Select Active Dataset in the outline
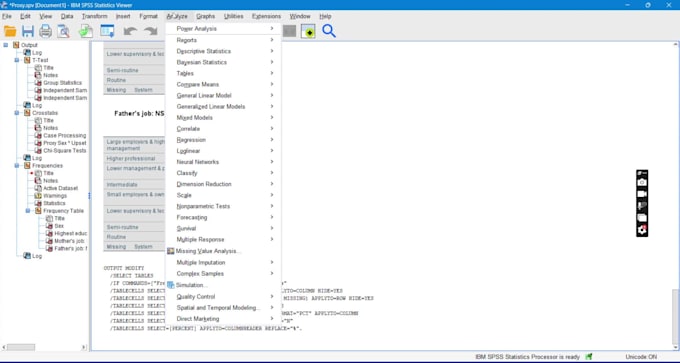Screen dimensions: 680x363 (61, 188)
